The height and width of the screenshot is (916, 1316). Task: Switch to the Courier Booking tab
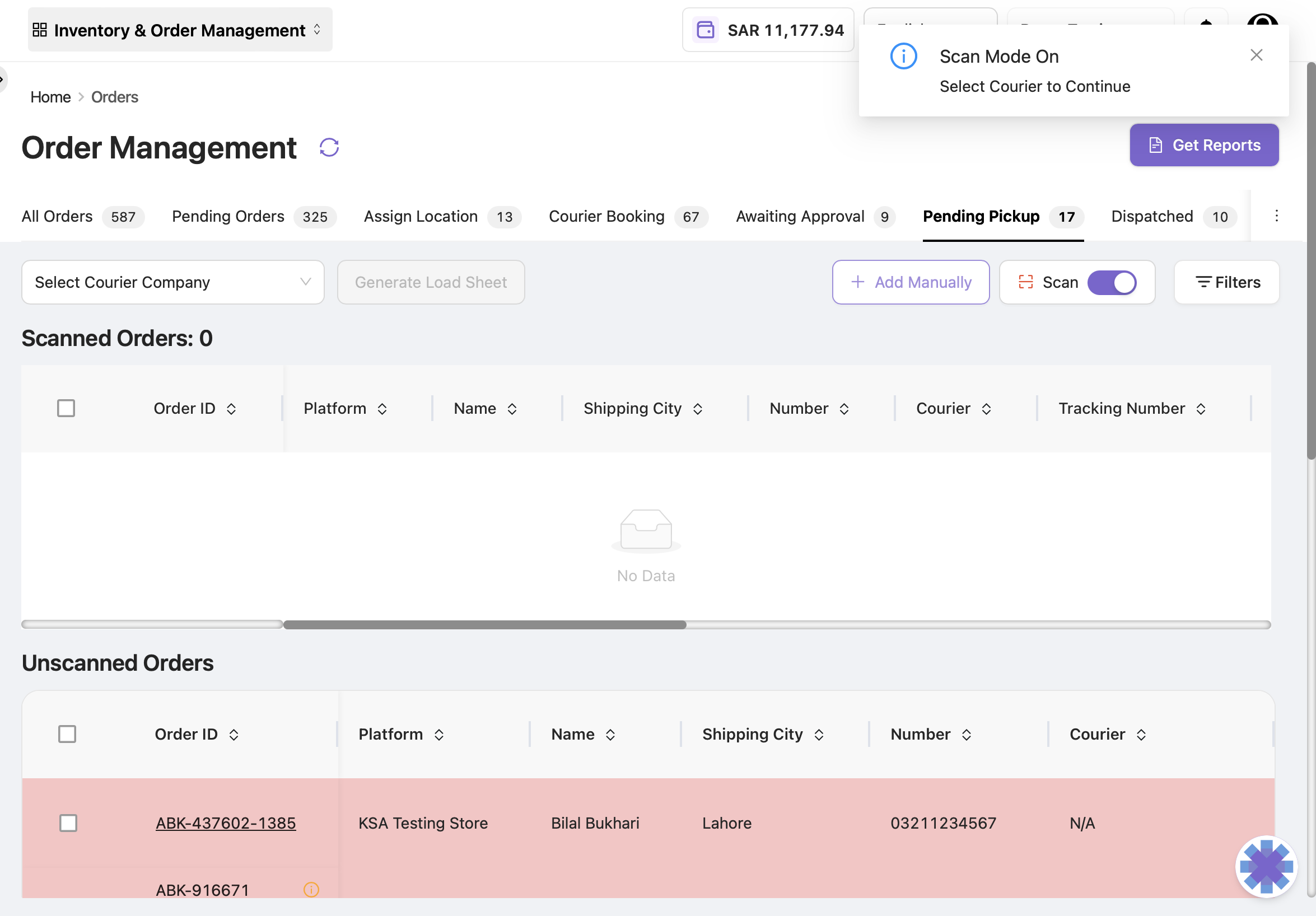point(628,217)
